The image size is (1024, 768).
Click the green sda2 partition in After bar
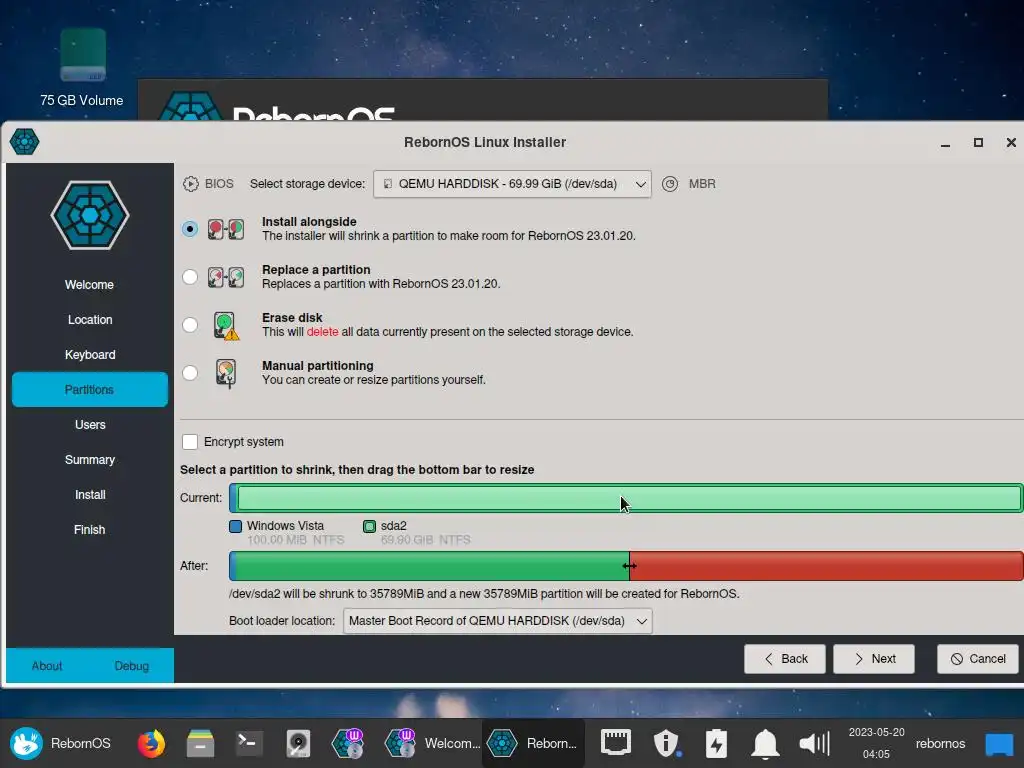tap(432, 566)
